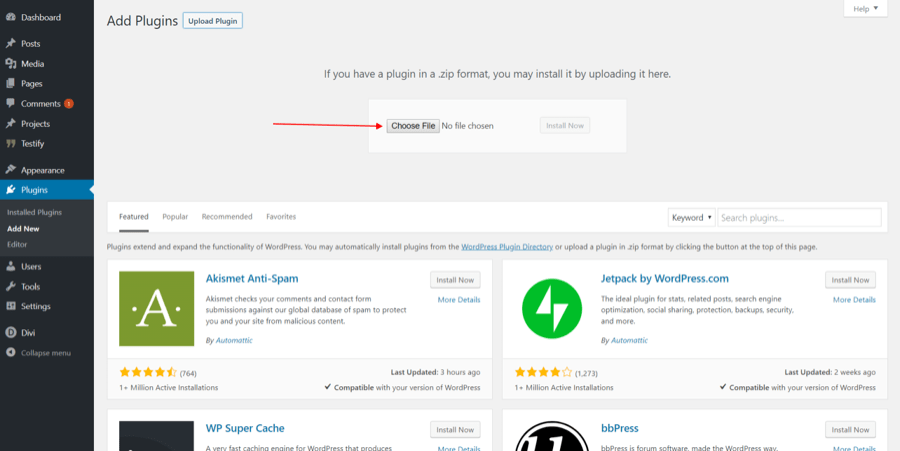Click the Install Now button beside file chooser
The image size is (900, 451).
pyautogui.click(x=565, y=126)
